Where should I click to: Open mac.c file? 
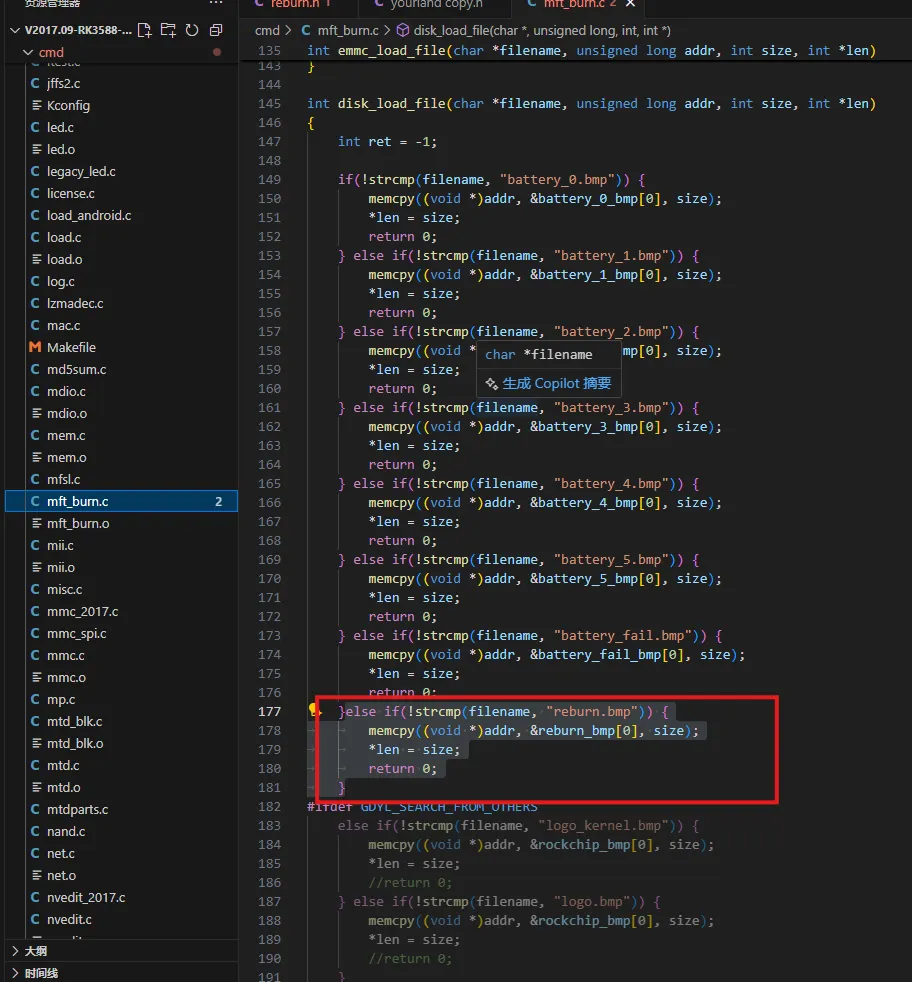[122, 325]
